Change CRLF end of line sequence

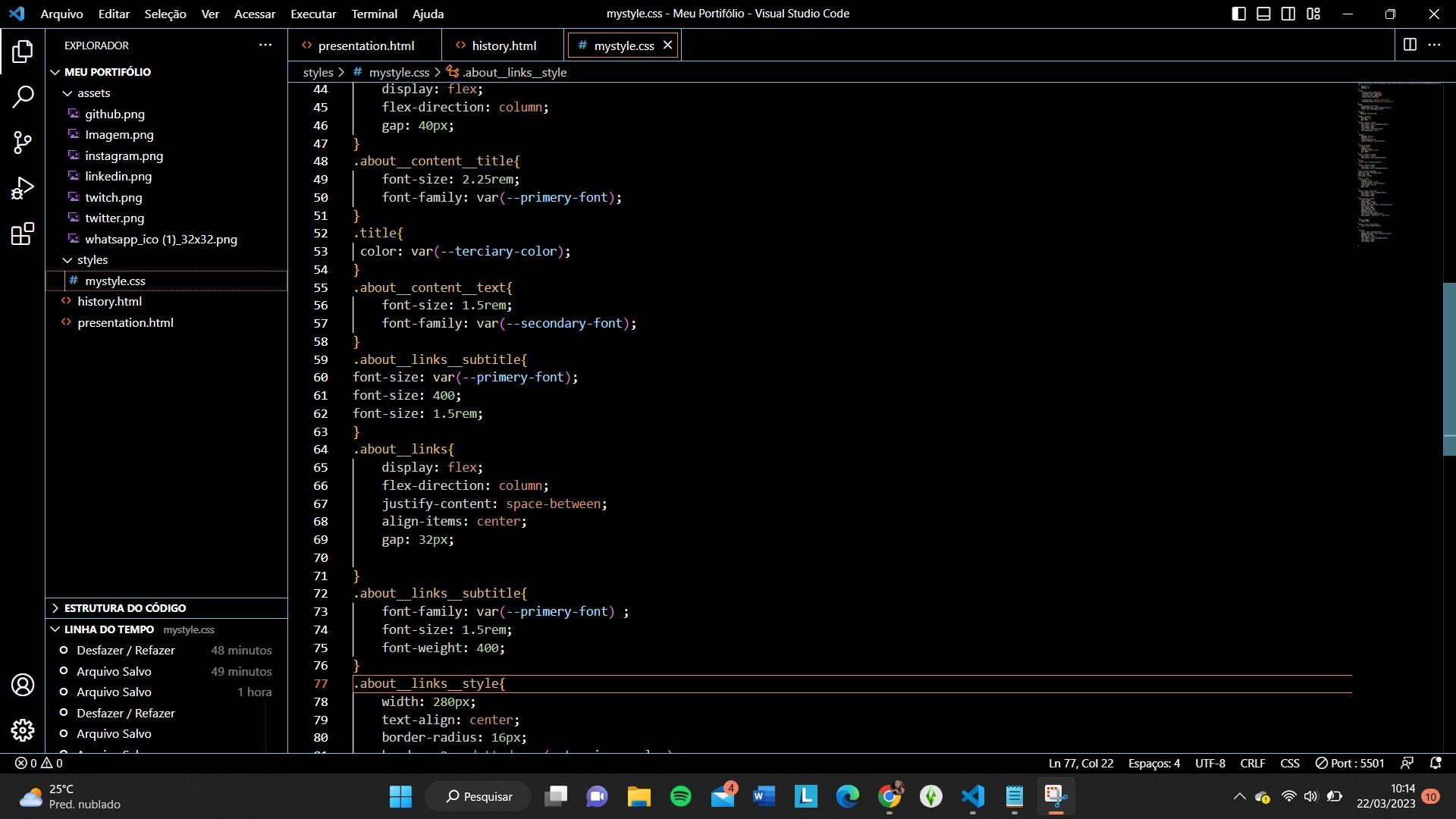pyautogui.click(x=1253, y=764)
